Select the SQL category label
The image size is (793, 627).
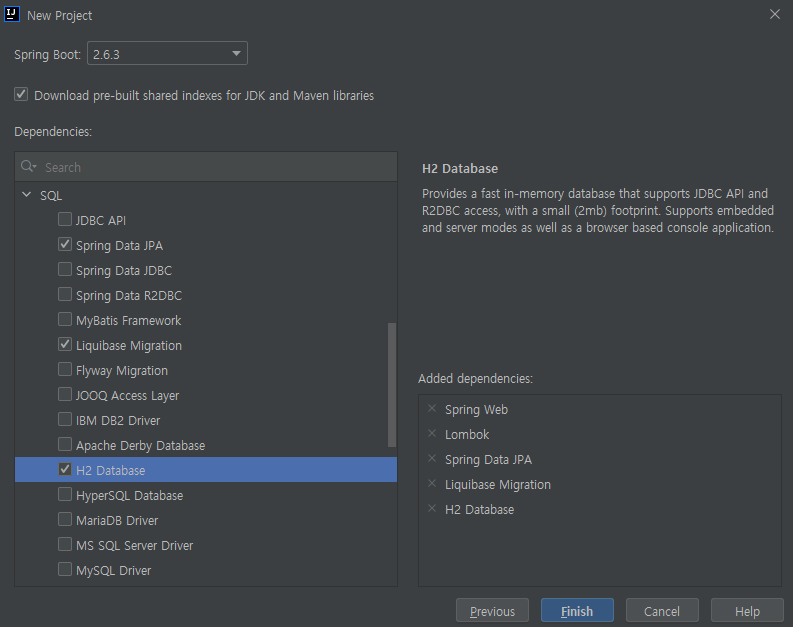coord(51,195)
